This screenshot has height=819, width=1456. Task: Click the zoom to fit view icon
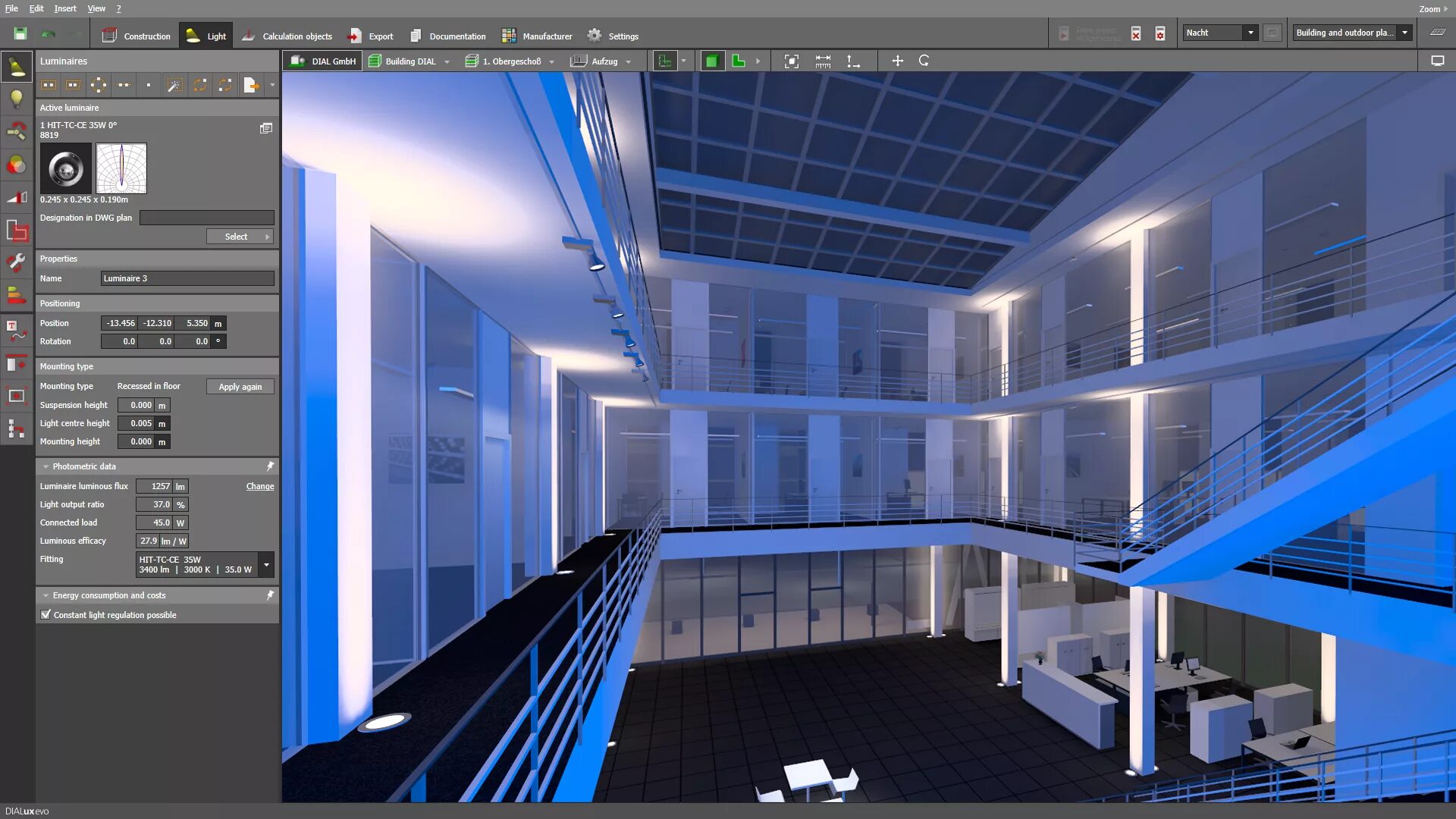[x=791, y=61]
